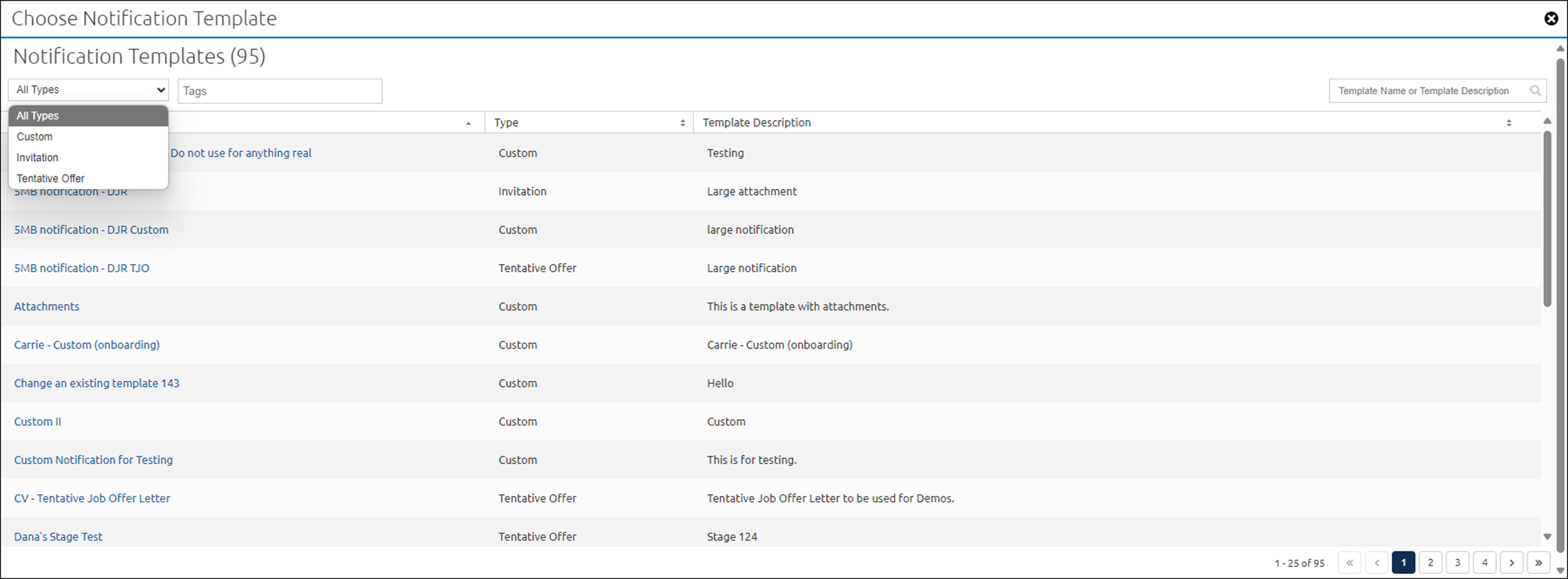The height and width of the screenshot is (579, 1568).
Task: Click Tentative Job Offer Letter for Demos description
Action: [x=831, y=498]
